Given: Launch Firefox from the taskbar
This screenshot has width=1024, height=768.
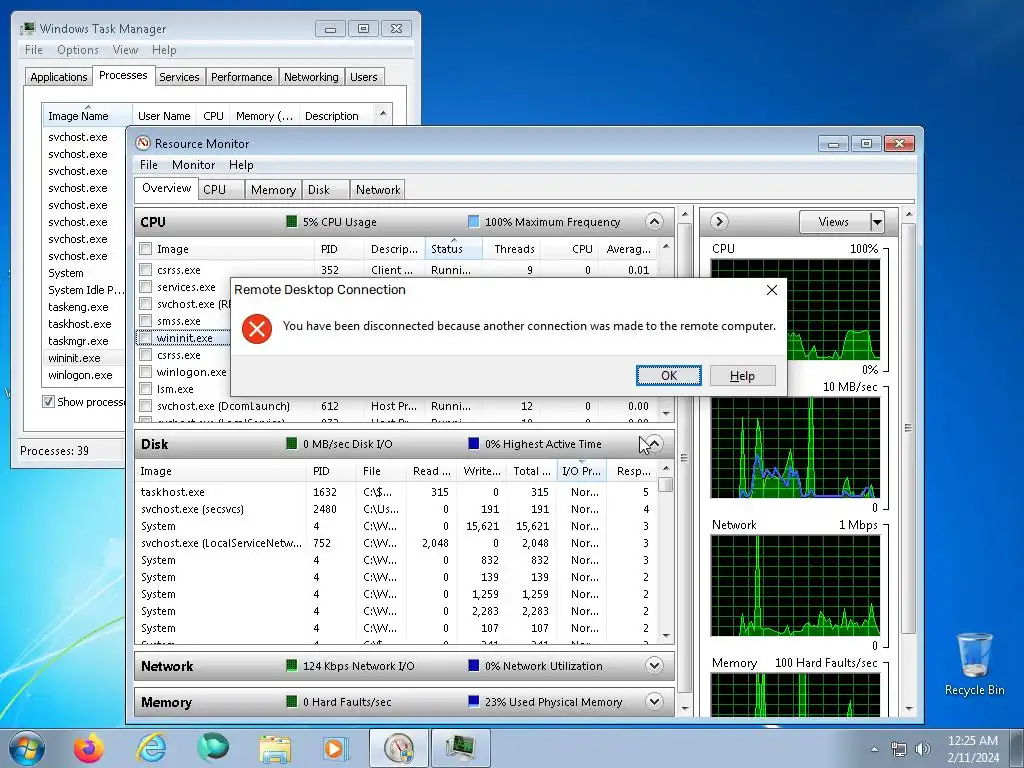Looking at the screenshot, I should coord(88,748).
